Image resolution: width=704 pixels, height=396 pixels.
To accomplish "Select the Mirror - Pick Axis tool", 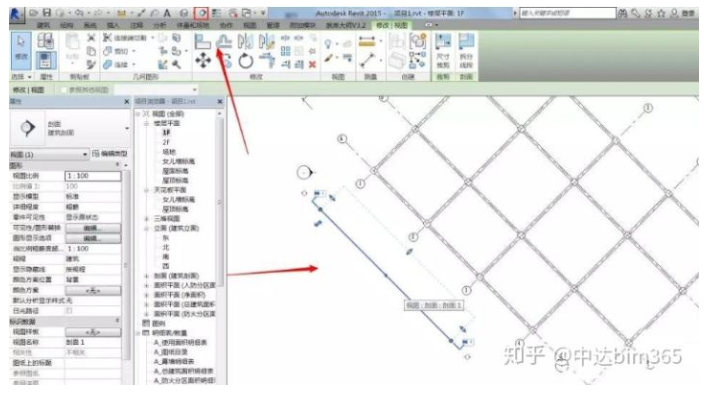I will [x=245, y=42].
